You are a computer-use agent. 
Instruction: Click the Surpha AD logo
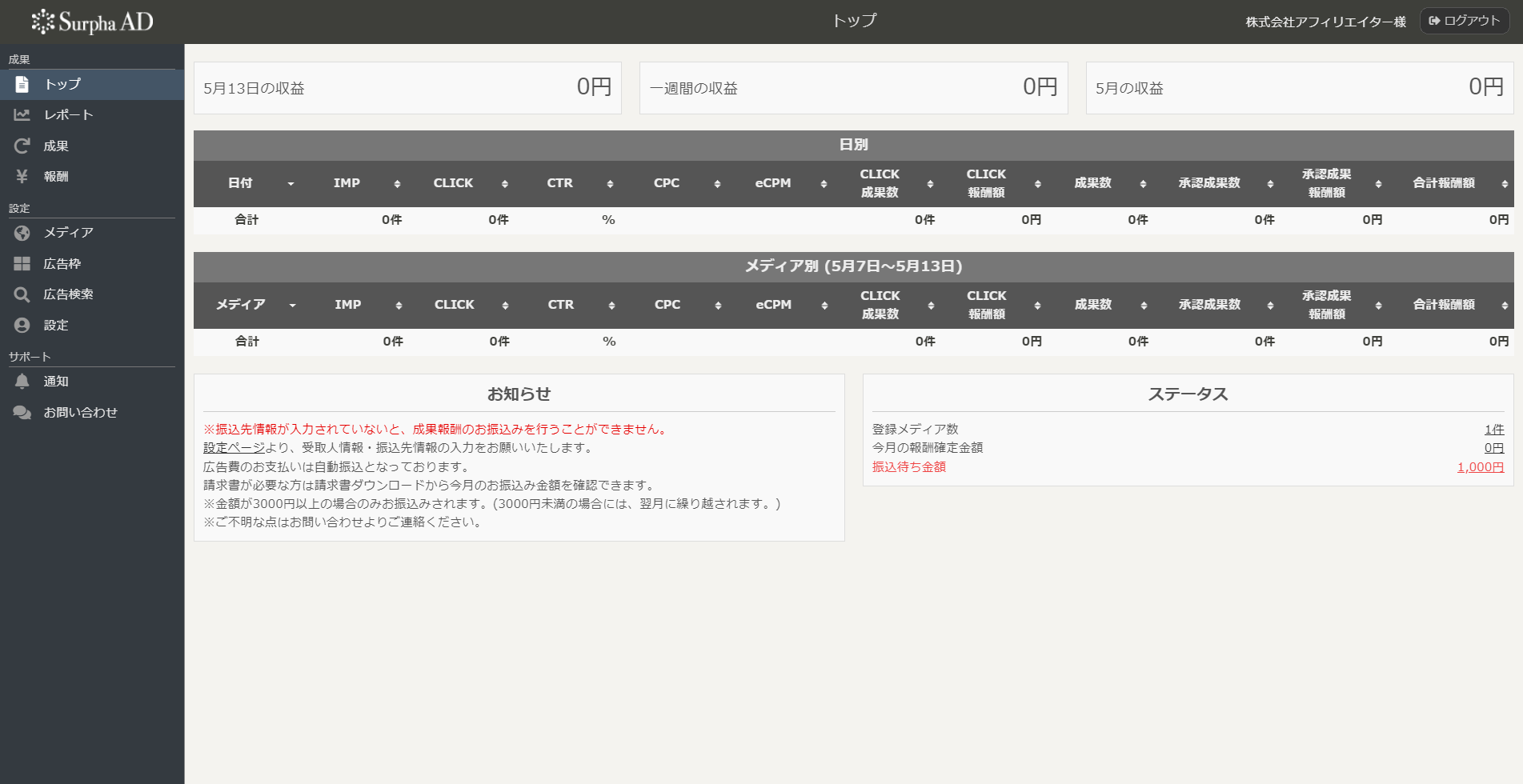pyautogui.click(x=94, y=22)
